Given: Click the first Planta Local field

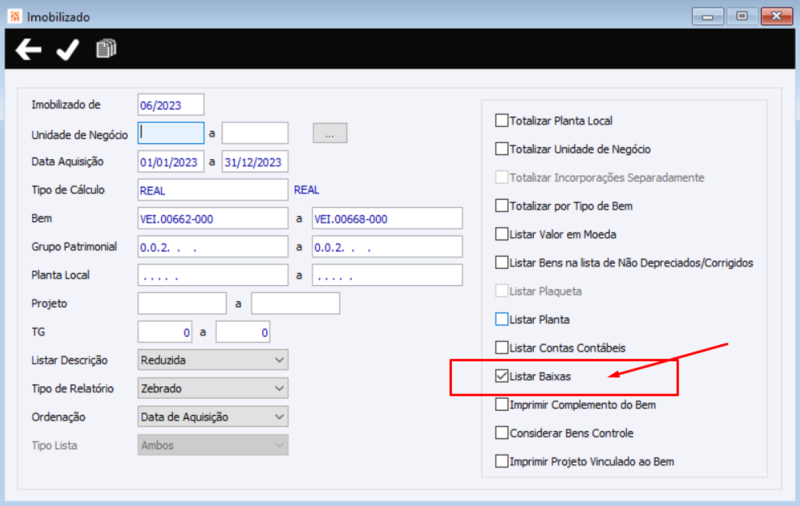Looking at the screenshot, I should coord(213,275).
